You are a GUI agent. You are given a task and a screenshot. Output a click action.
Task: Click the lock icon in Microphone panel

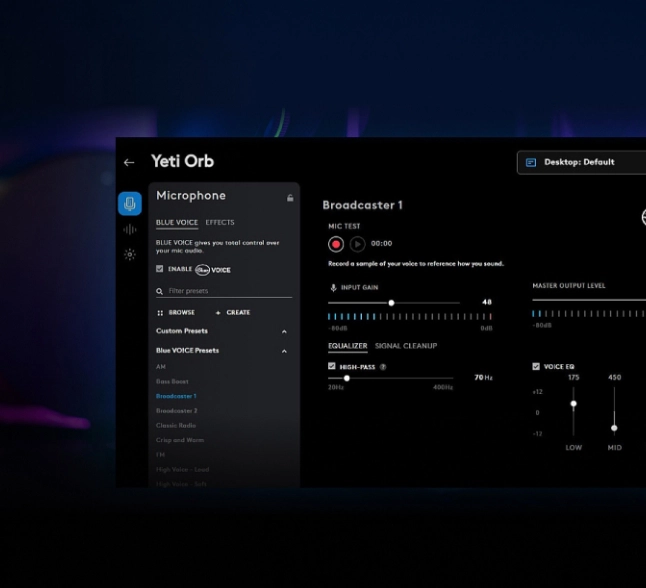pos(290,198)
